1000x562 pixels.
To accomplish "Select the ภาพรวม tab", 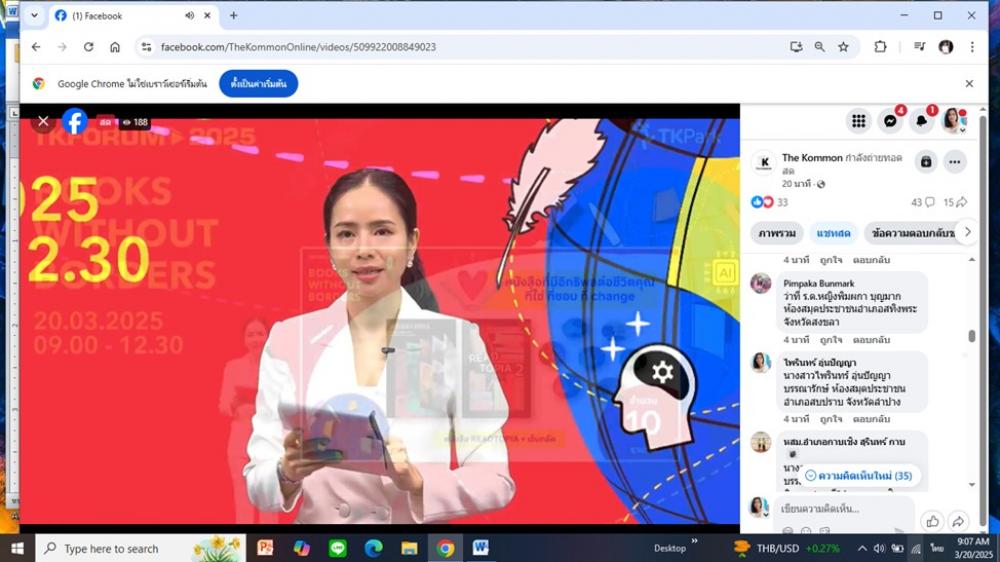I will 776,233.
